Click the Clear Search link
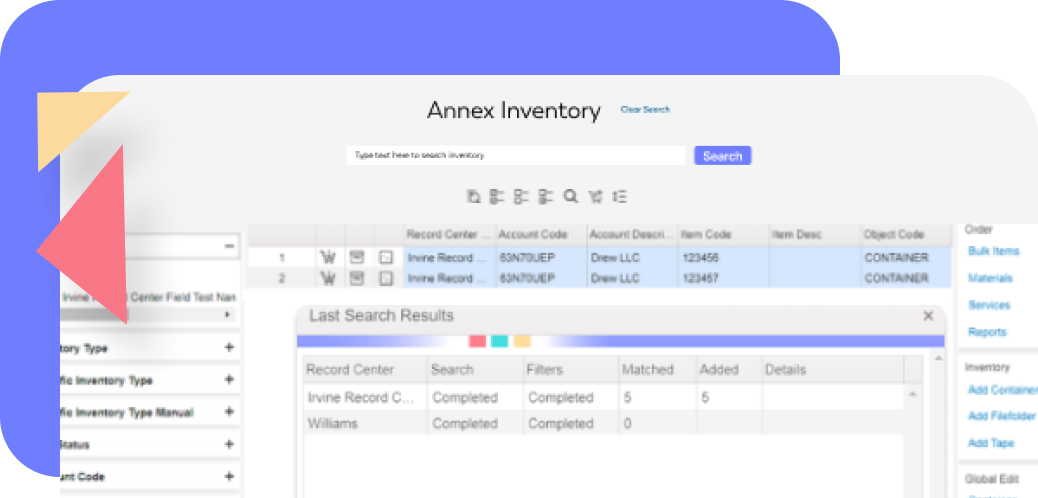This screenshot has height=498, width=1038. (645, 109)
